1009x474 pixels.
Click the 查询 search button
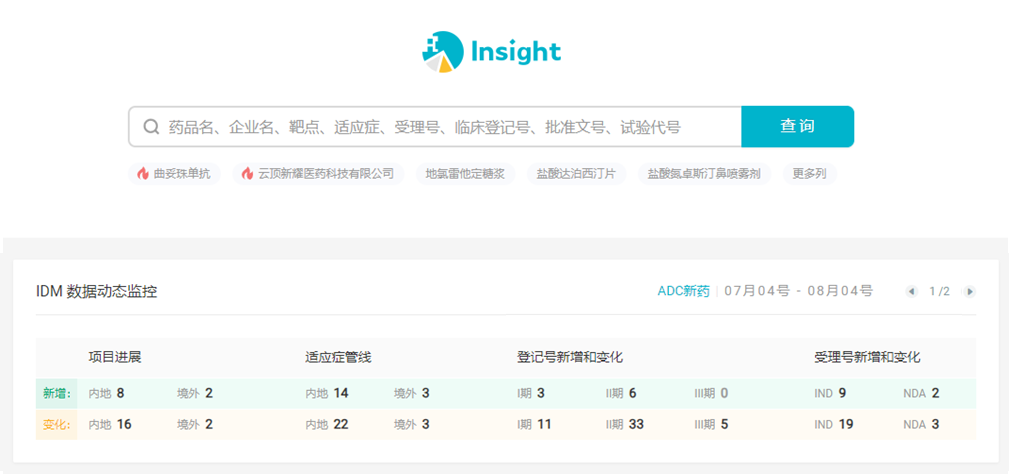798,127
